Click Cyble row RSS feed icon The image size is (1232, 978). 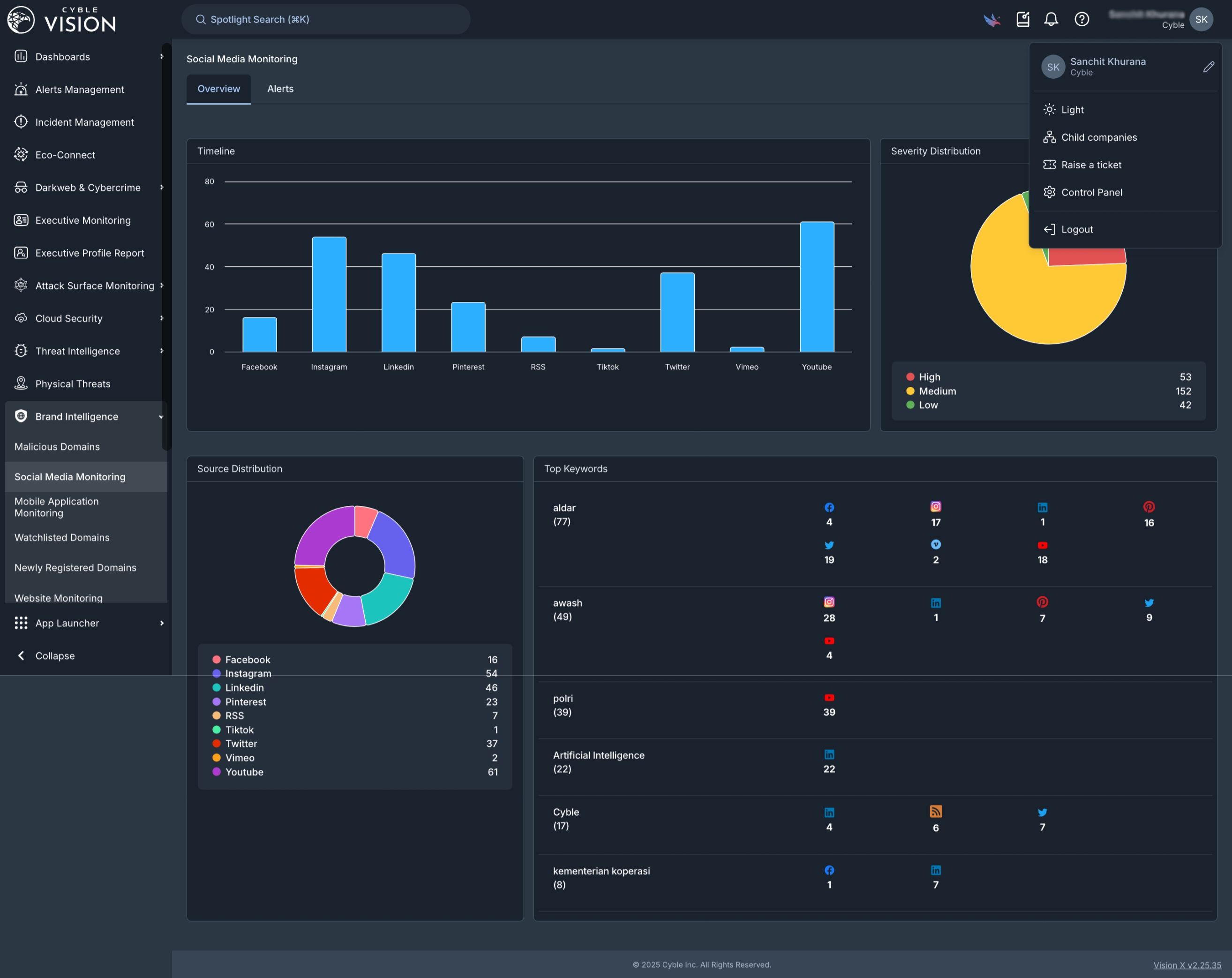coord(936,812)
